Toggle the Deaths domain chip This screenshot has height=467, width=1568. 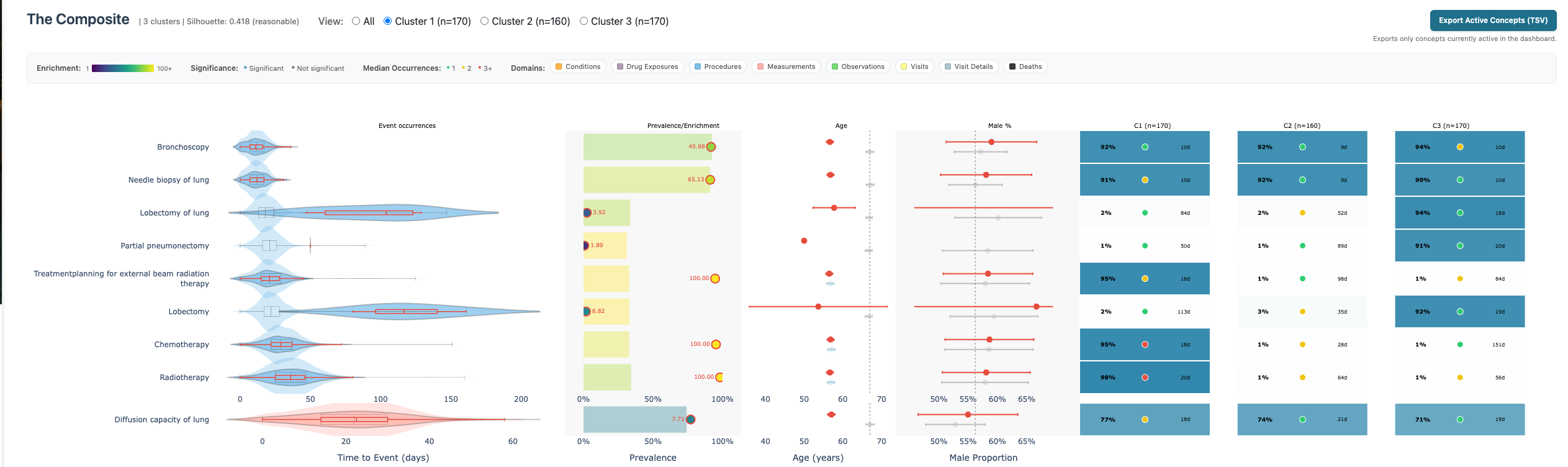tap(1025, 66)
